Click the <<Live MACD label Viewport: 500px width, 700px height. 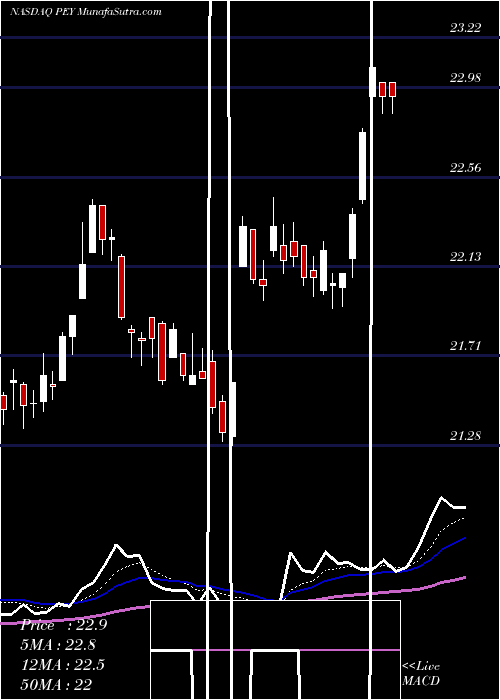coord(421,673)
